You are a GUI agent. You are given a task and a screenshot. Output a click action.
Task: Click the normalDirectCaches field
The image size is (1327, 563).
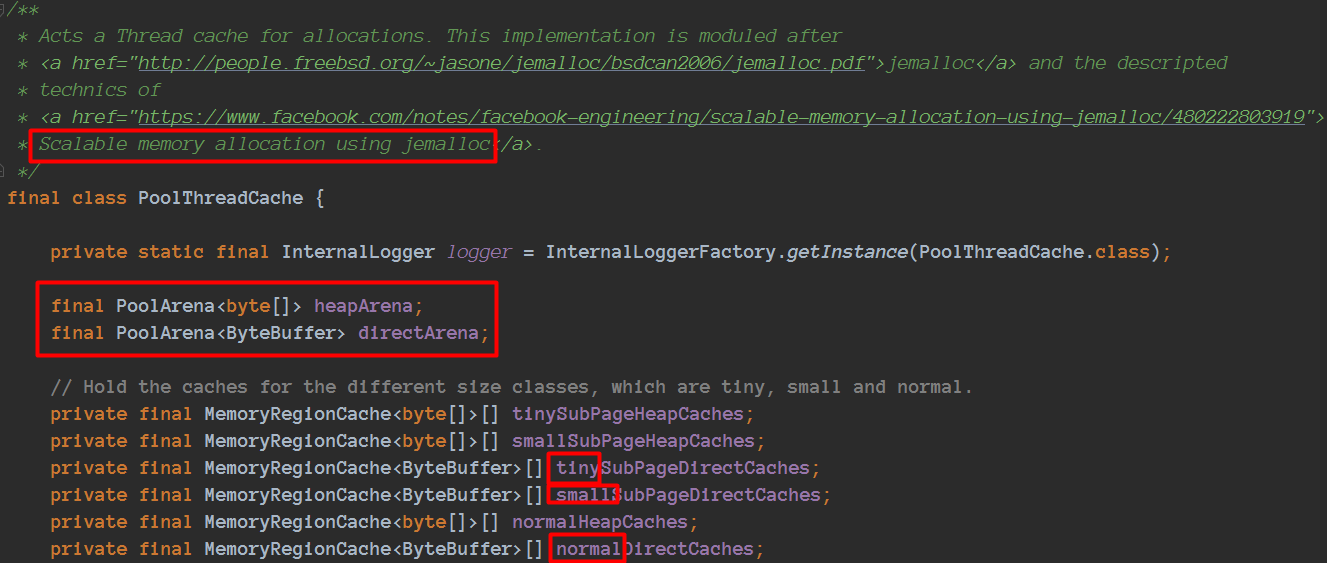[x=655, y=549]
